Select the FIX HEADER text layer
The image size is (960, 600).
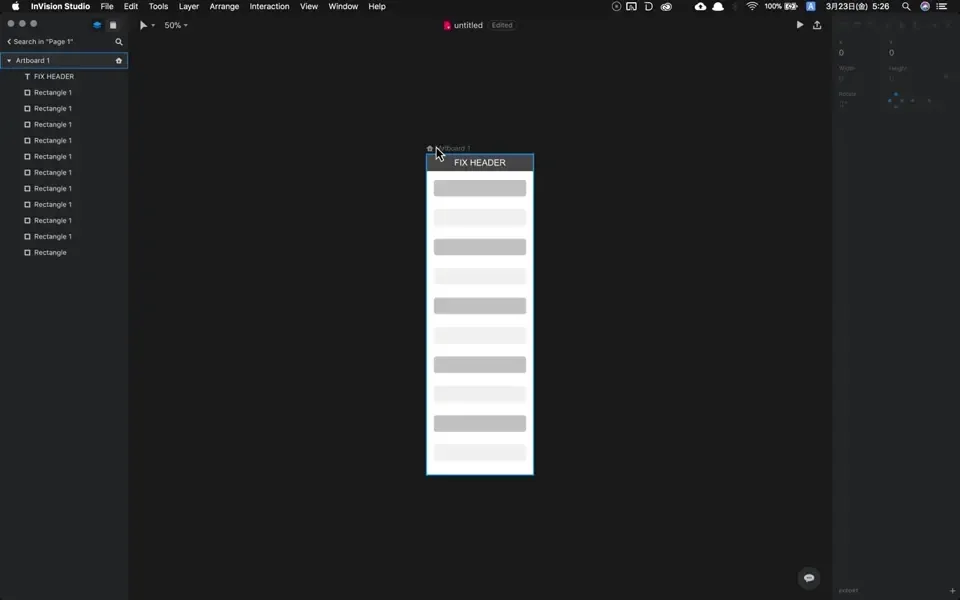[x=53, y=77]
